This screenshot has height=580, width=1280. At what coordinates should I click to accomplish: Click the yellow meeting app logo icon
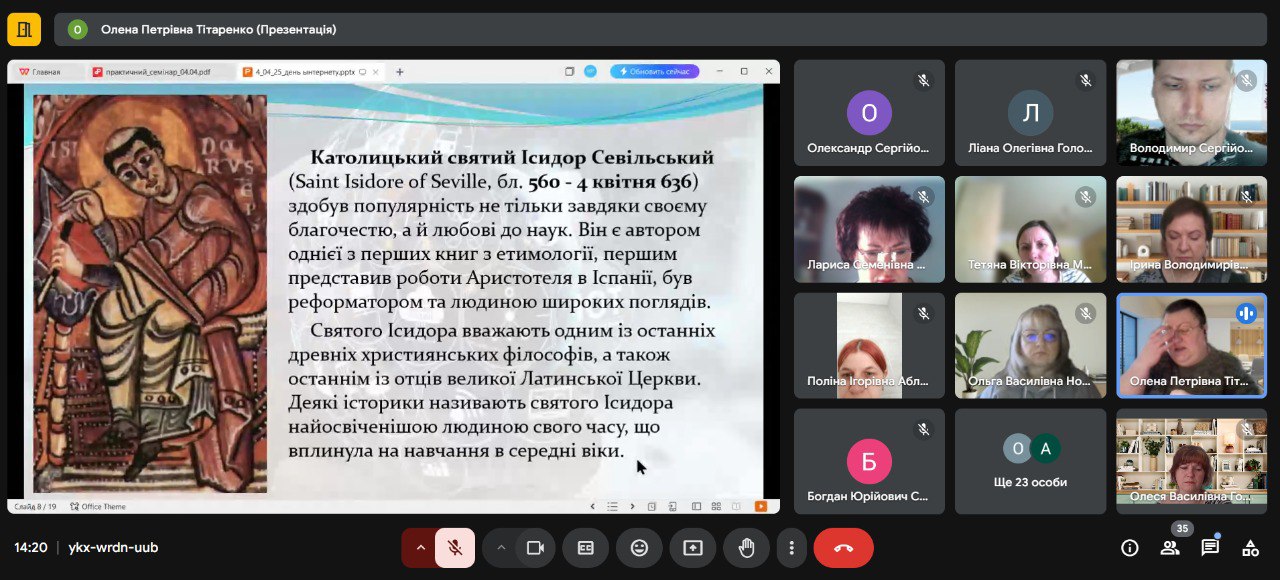24,29
